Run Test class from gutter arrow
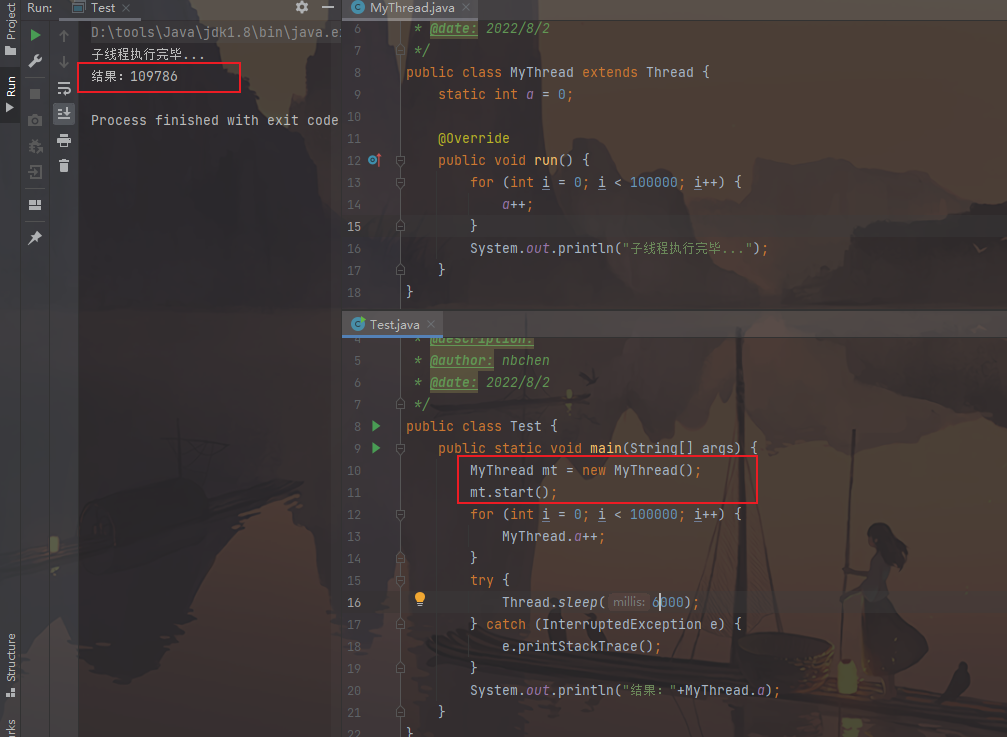The width and height of the screenshot is (1007, 737). (376, 426)
